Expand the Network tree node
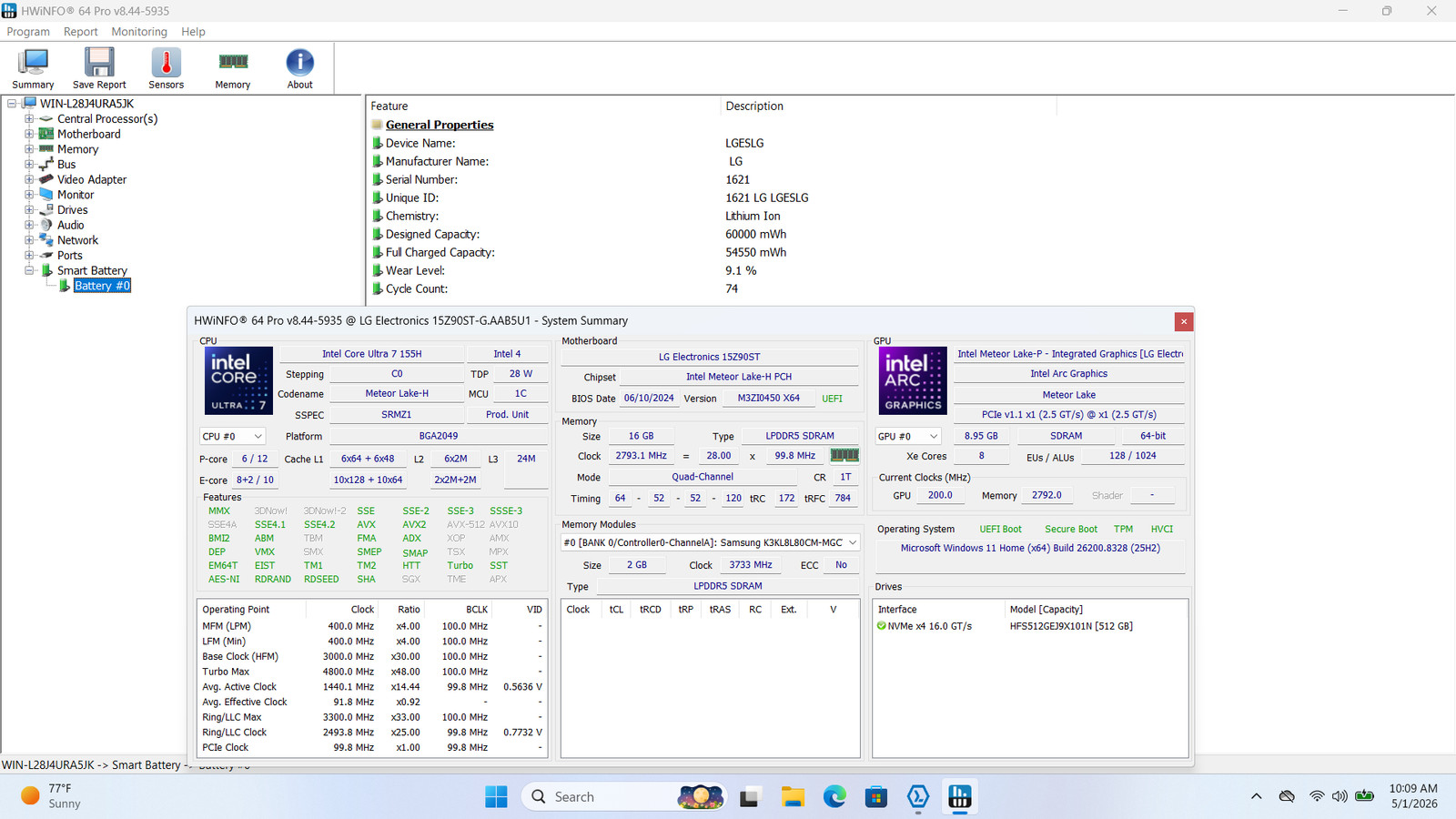Screen dimensions: 1456x819 click(x=29, y=240)
